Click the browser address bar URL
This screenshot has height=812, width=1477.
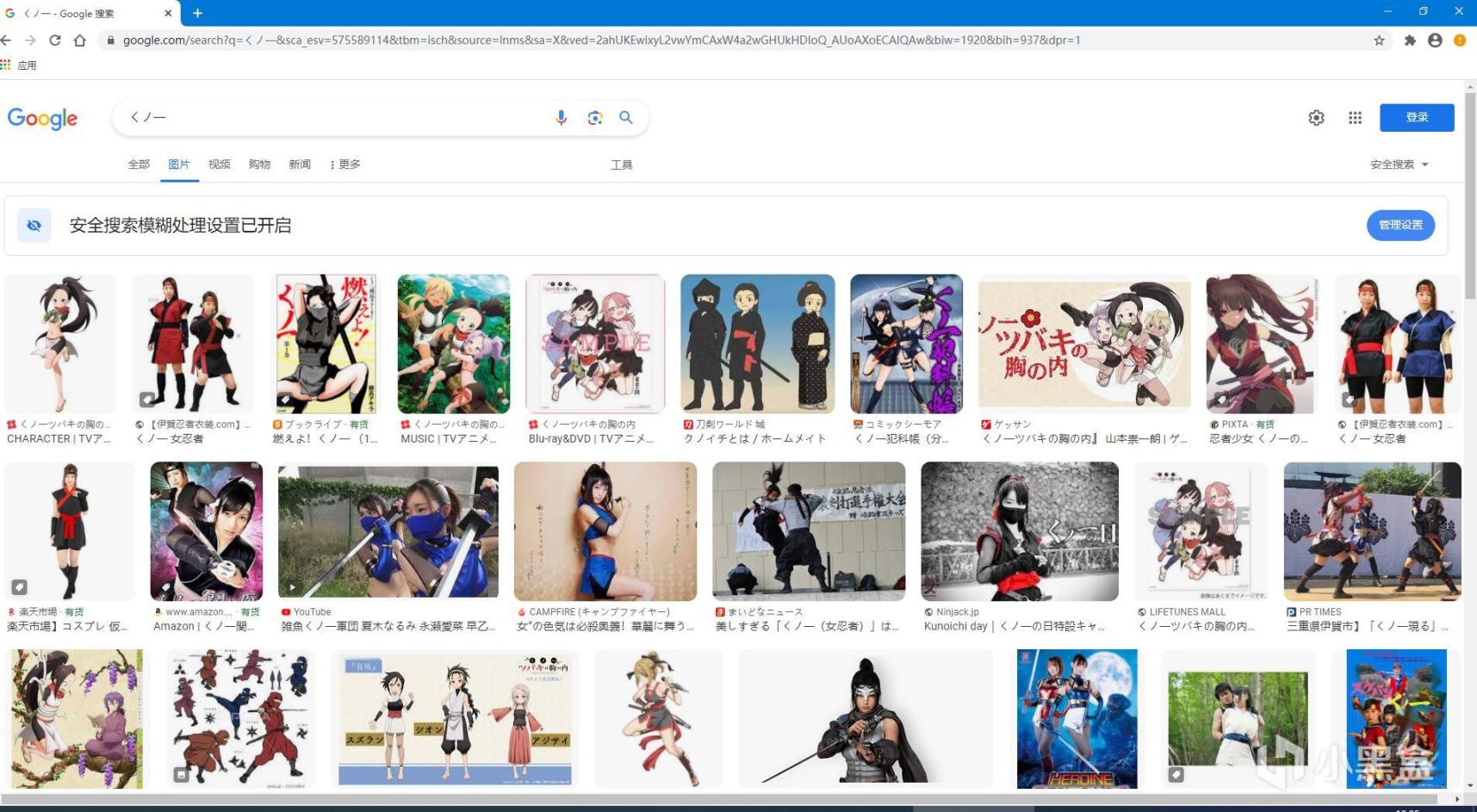click(601, 40)
